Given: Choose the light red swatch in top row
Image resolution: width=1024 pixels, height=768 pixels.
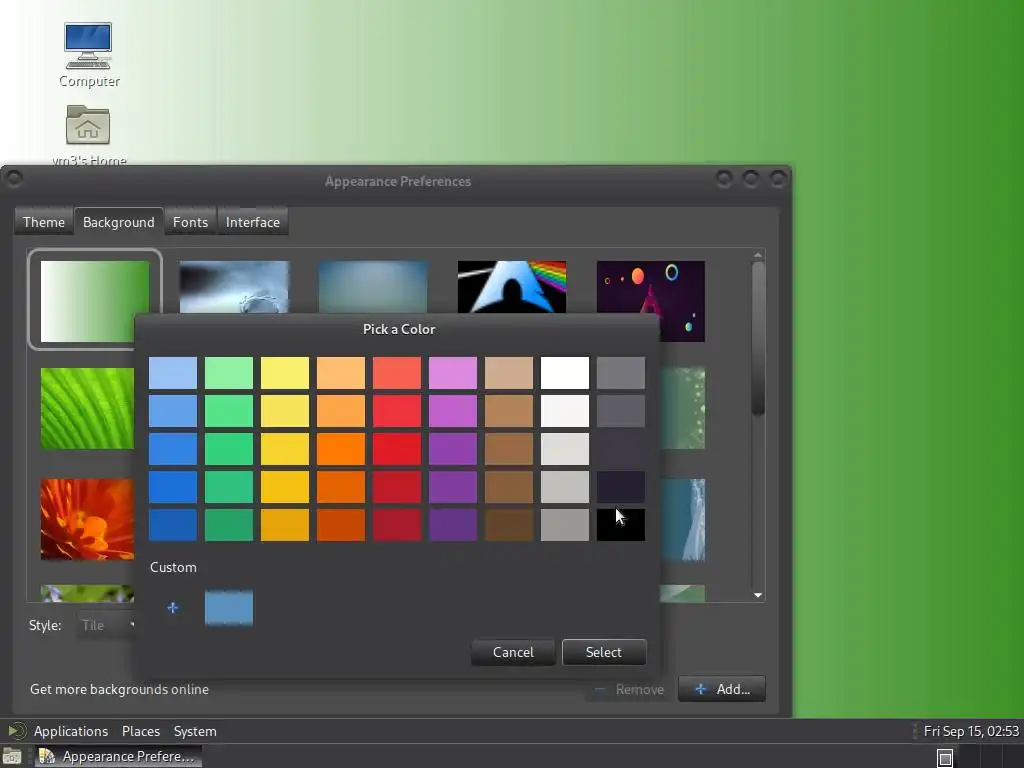Looking at the screenshot, I should coord(397,373).
